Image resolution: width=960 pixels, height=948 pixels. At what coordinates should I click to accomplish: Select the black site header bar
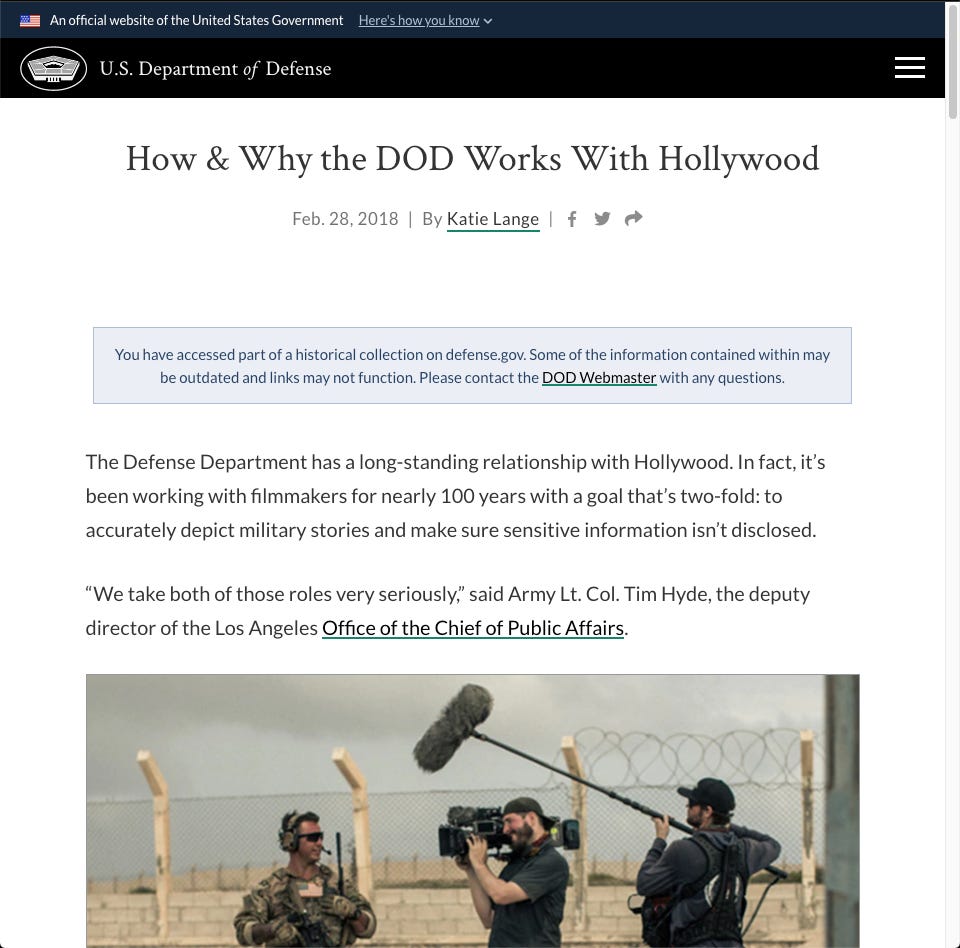[x=600, y=68]
